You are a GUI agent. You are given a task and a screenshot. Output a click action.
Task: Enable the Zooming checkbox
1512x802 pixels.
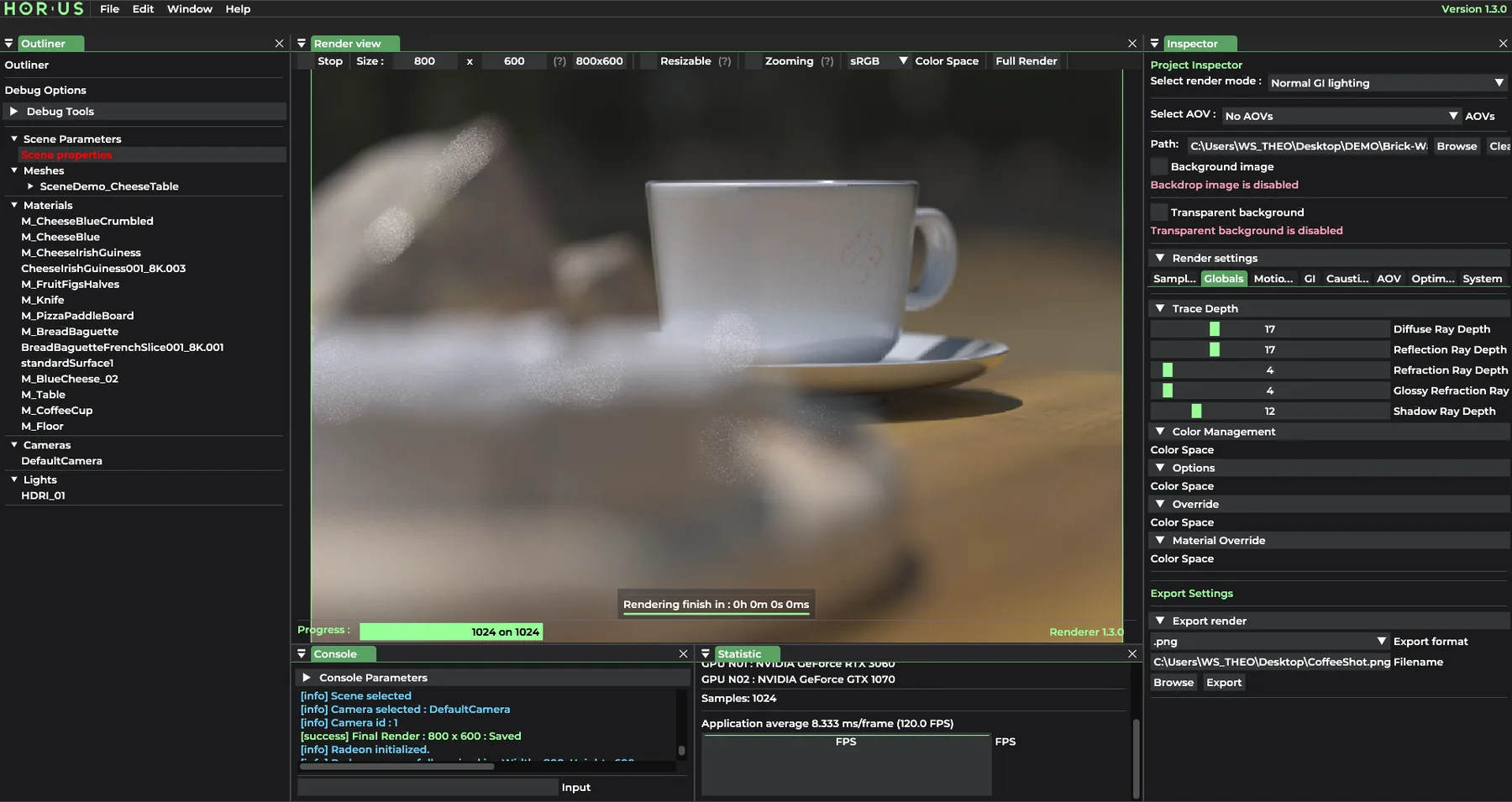point(753,61)
